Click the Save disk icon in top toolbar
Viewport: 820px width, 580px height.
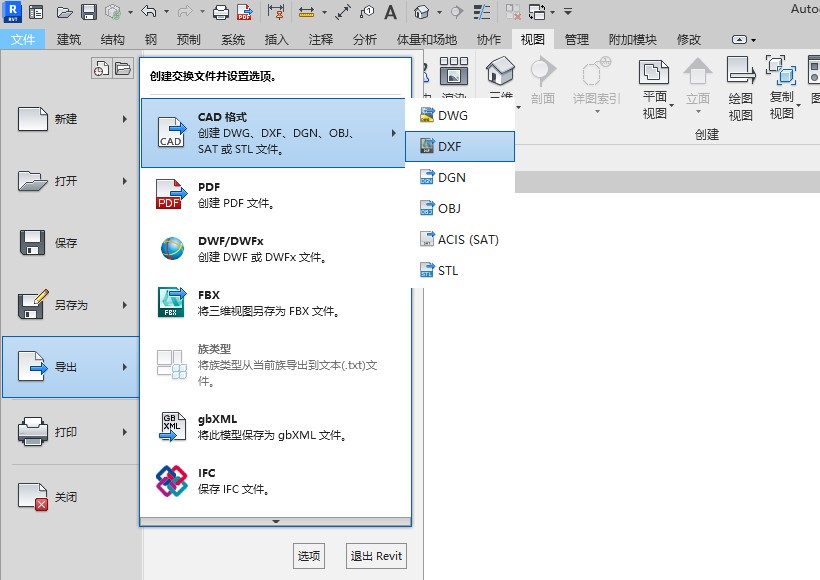(x=88, y=13)
